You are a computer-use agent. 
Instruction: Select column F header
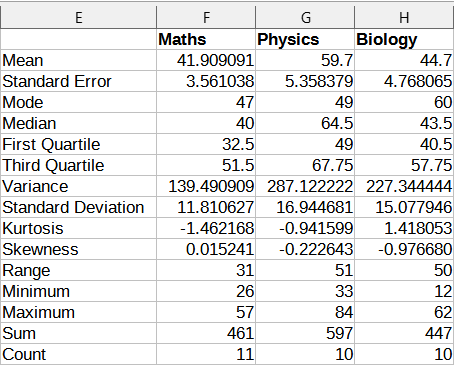pos(206,17)
